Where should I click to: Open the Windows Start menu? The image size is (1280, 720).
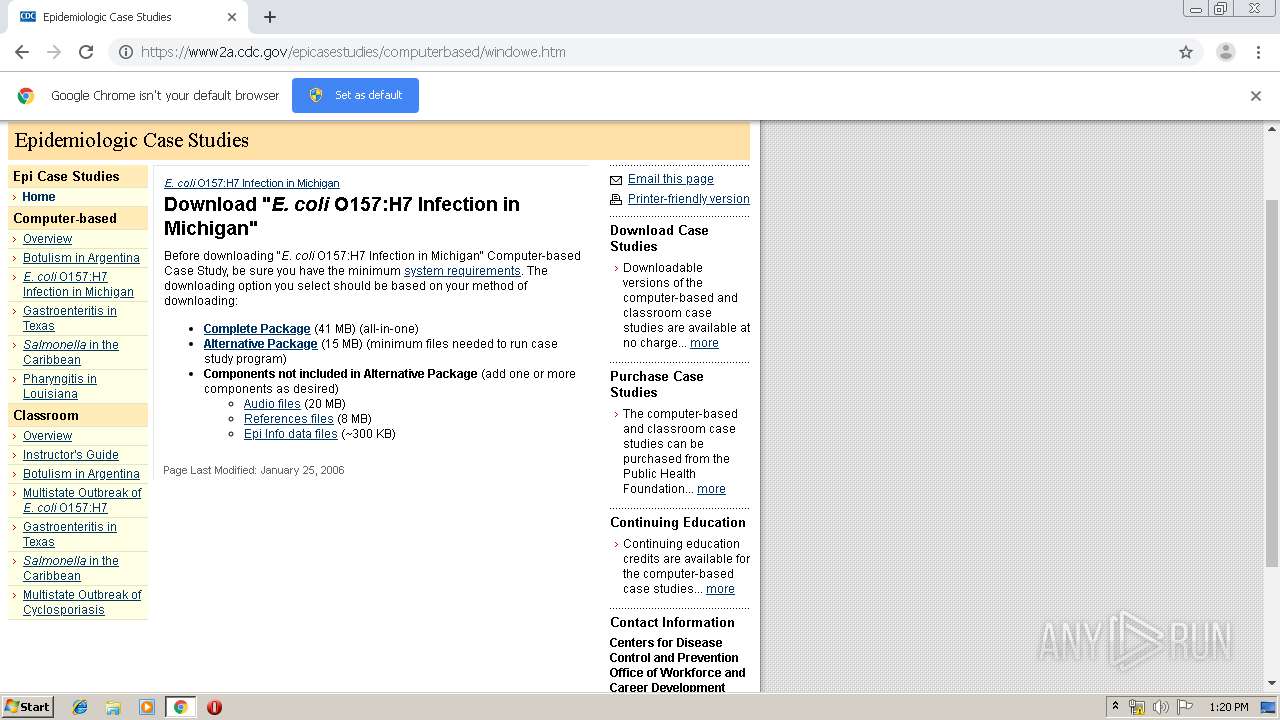[x=27, y=706]
